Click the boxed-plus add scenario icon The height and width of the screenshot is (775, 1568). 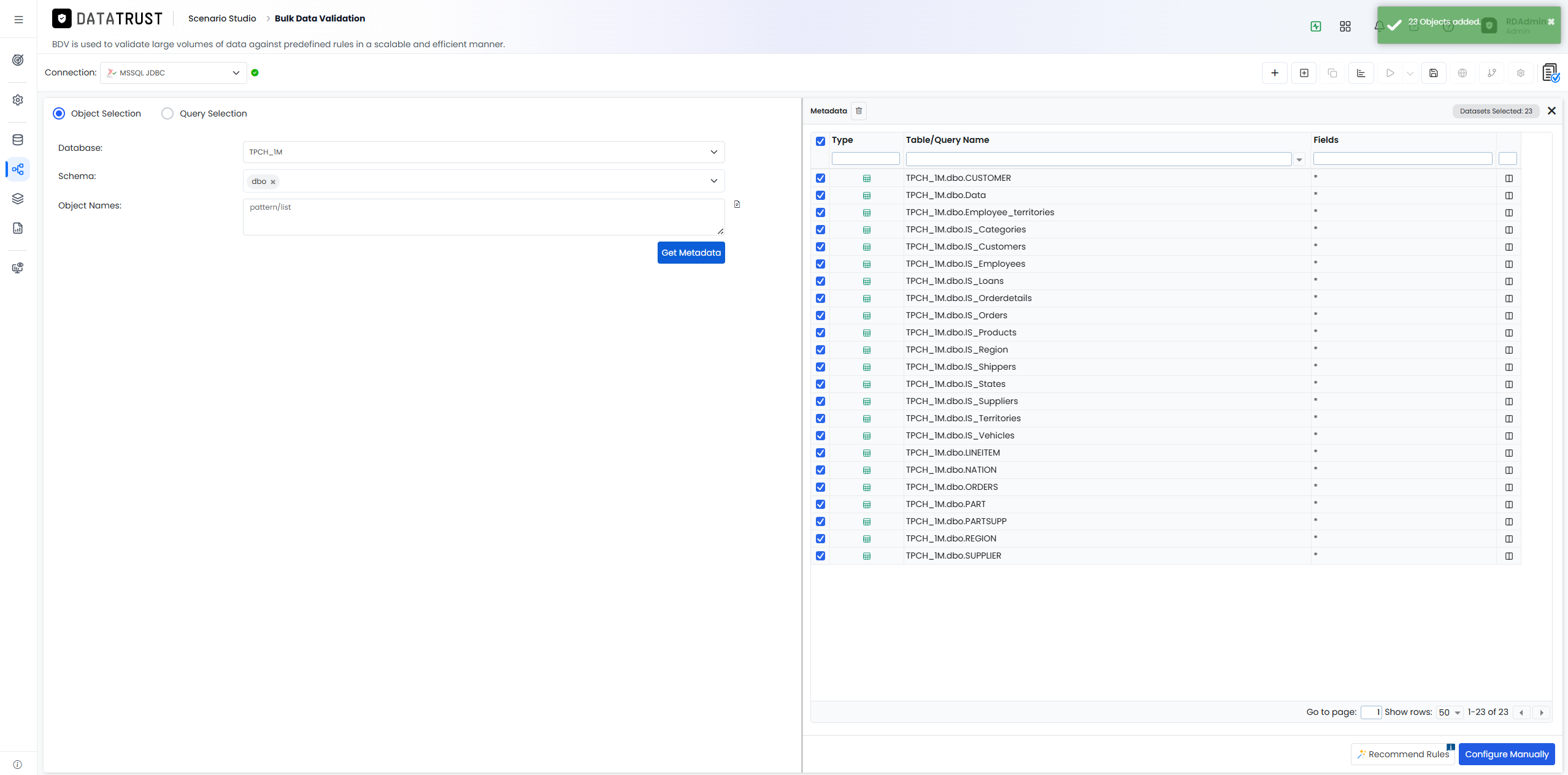1304,73
